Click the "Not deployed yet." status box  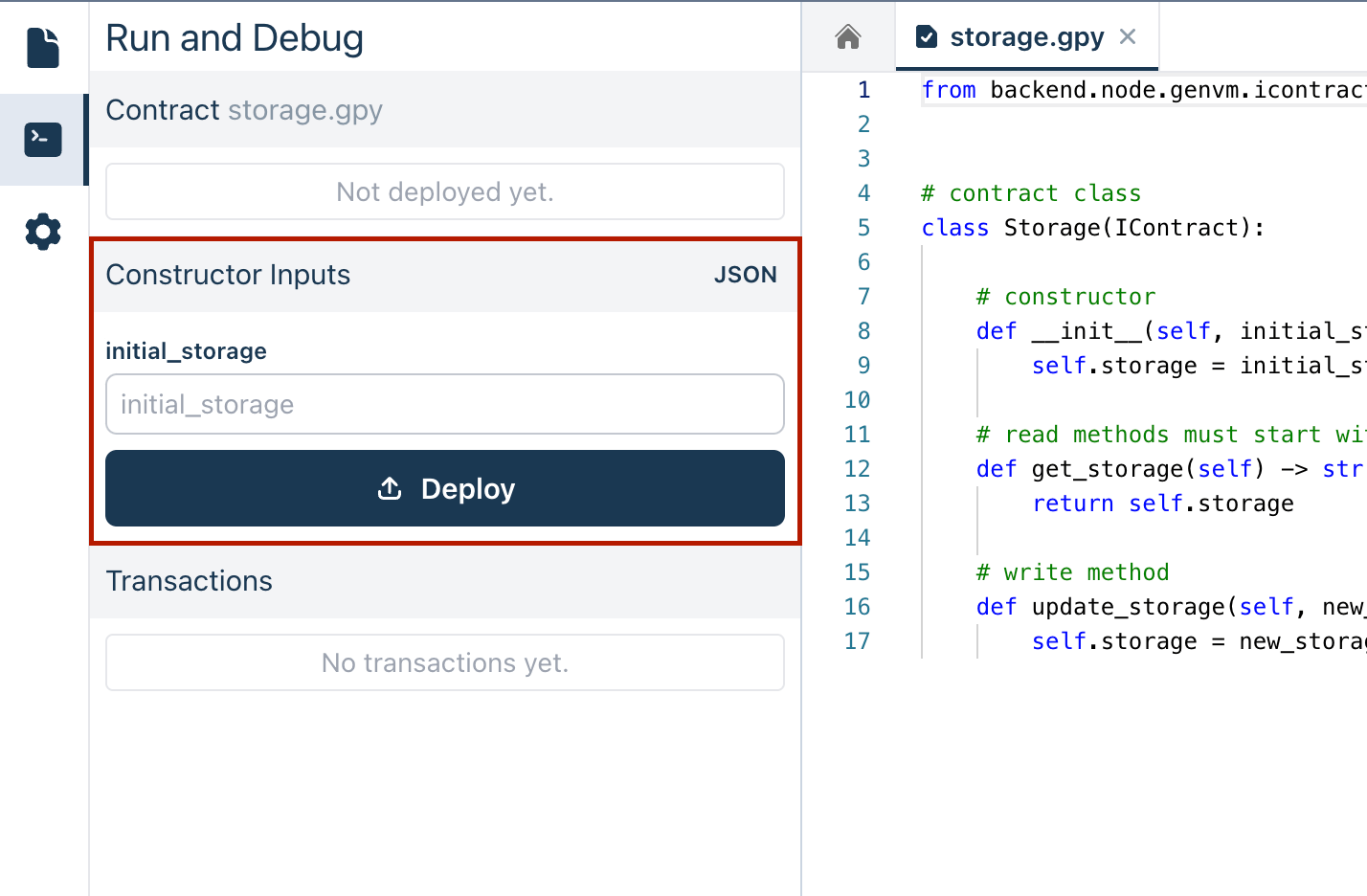pos(445,191)
